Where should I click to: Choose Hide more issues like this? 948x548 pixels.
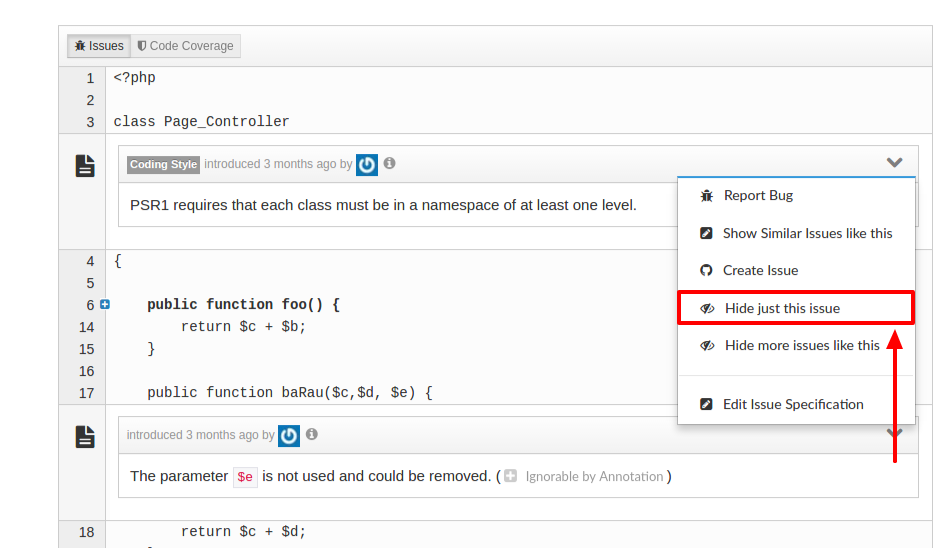(x=796, y=345)
